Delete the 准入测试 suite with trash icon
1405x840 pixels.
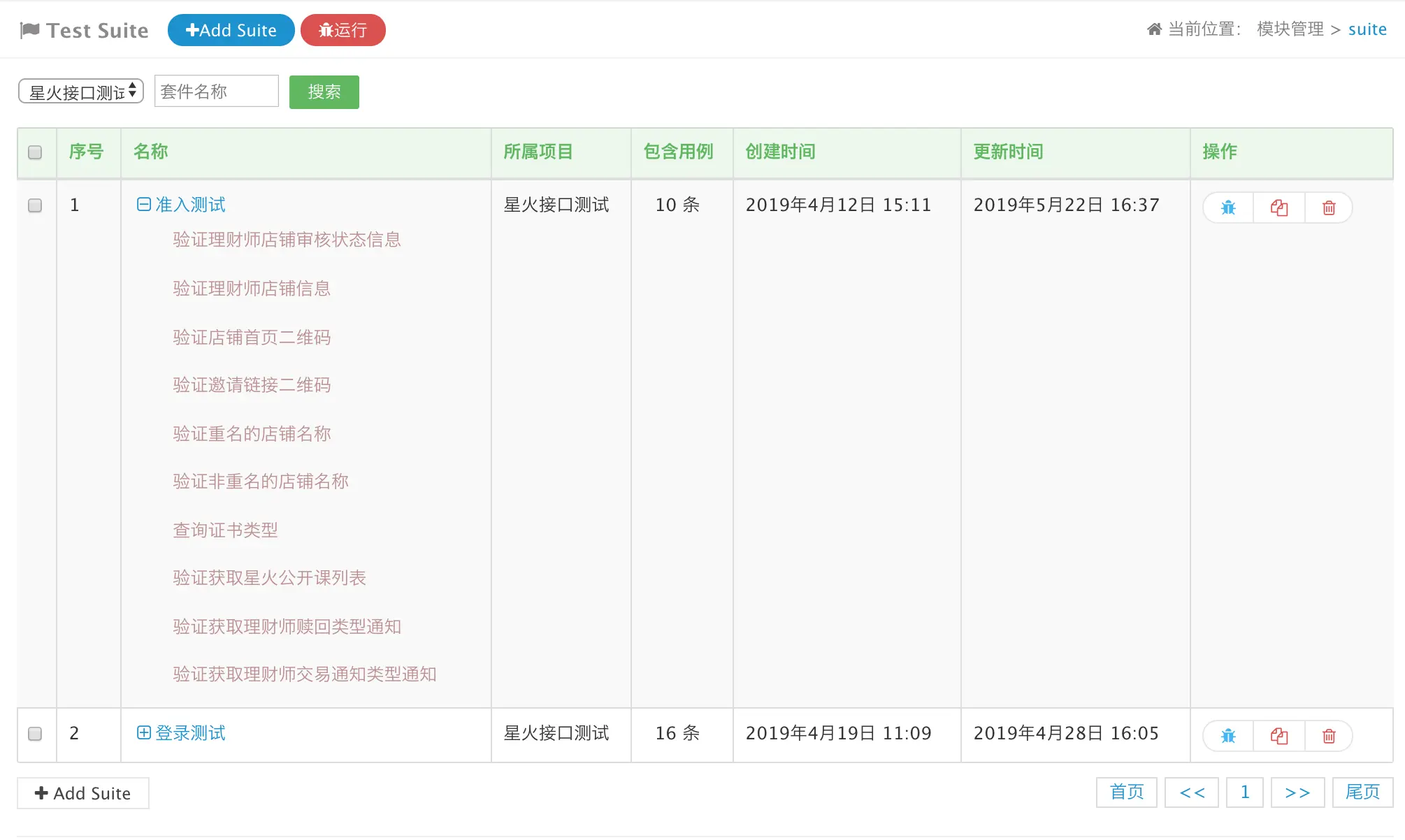1329,208
